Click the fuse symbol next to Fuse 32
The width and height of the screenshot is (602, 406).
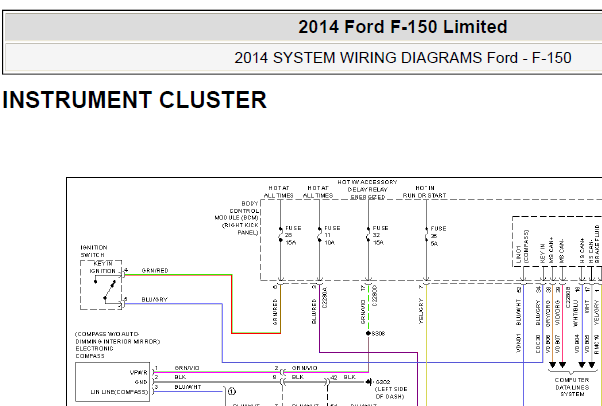368,235
